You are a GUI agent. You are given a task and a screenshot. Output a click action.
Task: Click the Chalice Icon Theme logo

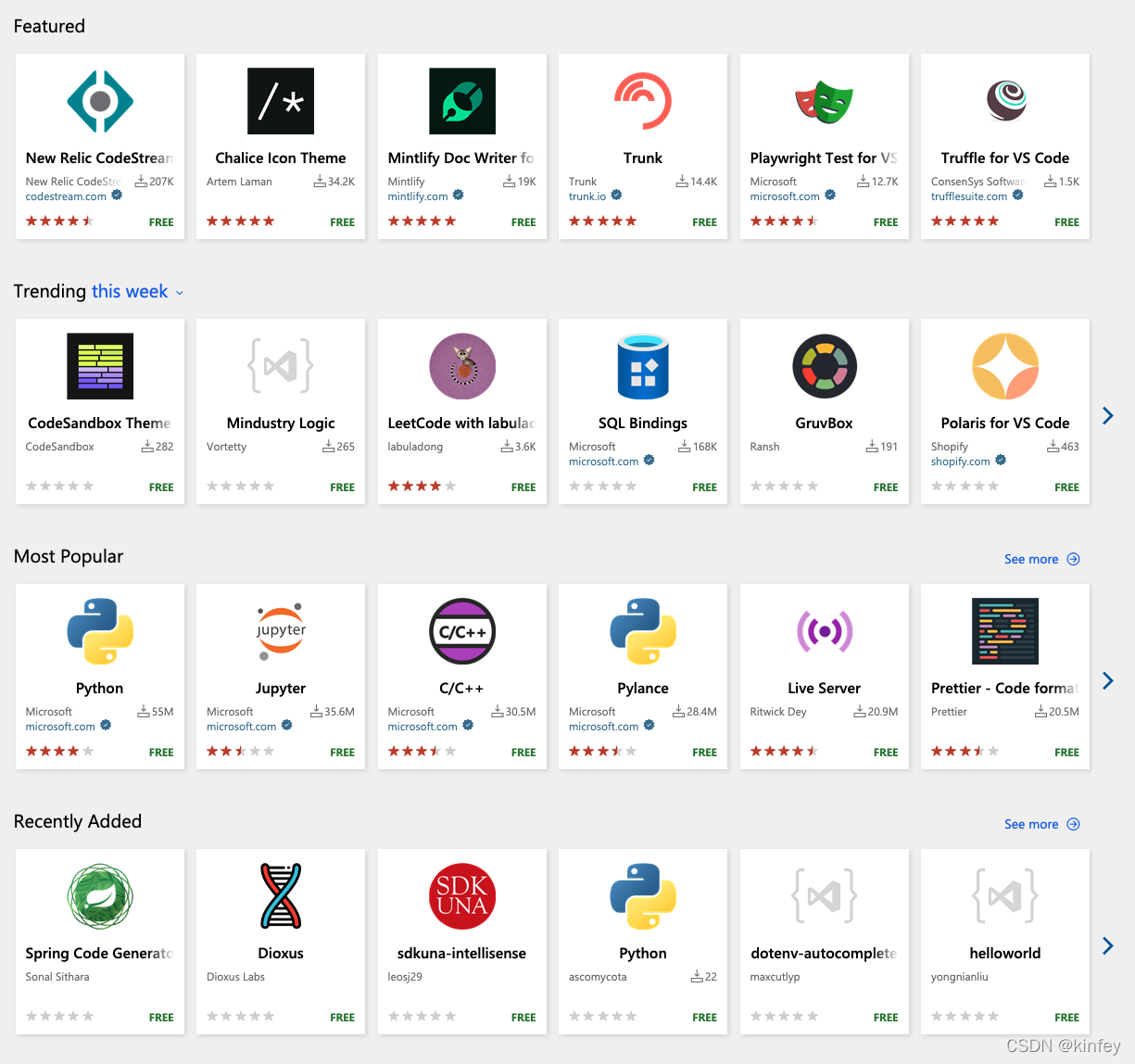[x=281, y=101]
